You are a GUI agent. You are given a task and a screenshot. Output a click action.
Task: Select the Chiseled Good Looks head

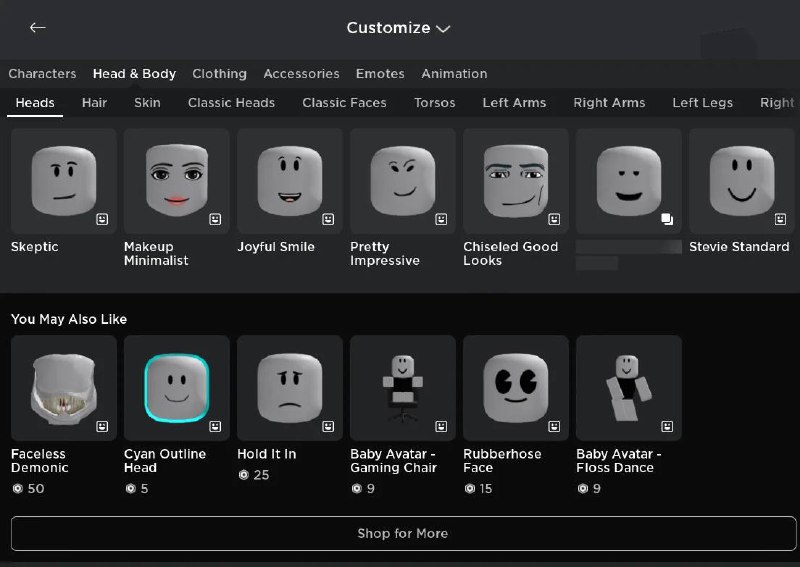tap(515, 181)
